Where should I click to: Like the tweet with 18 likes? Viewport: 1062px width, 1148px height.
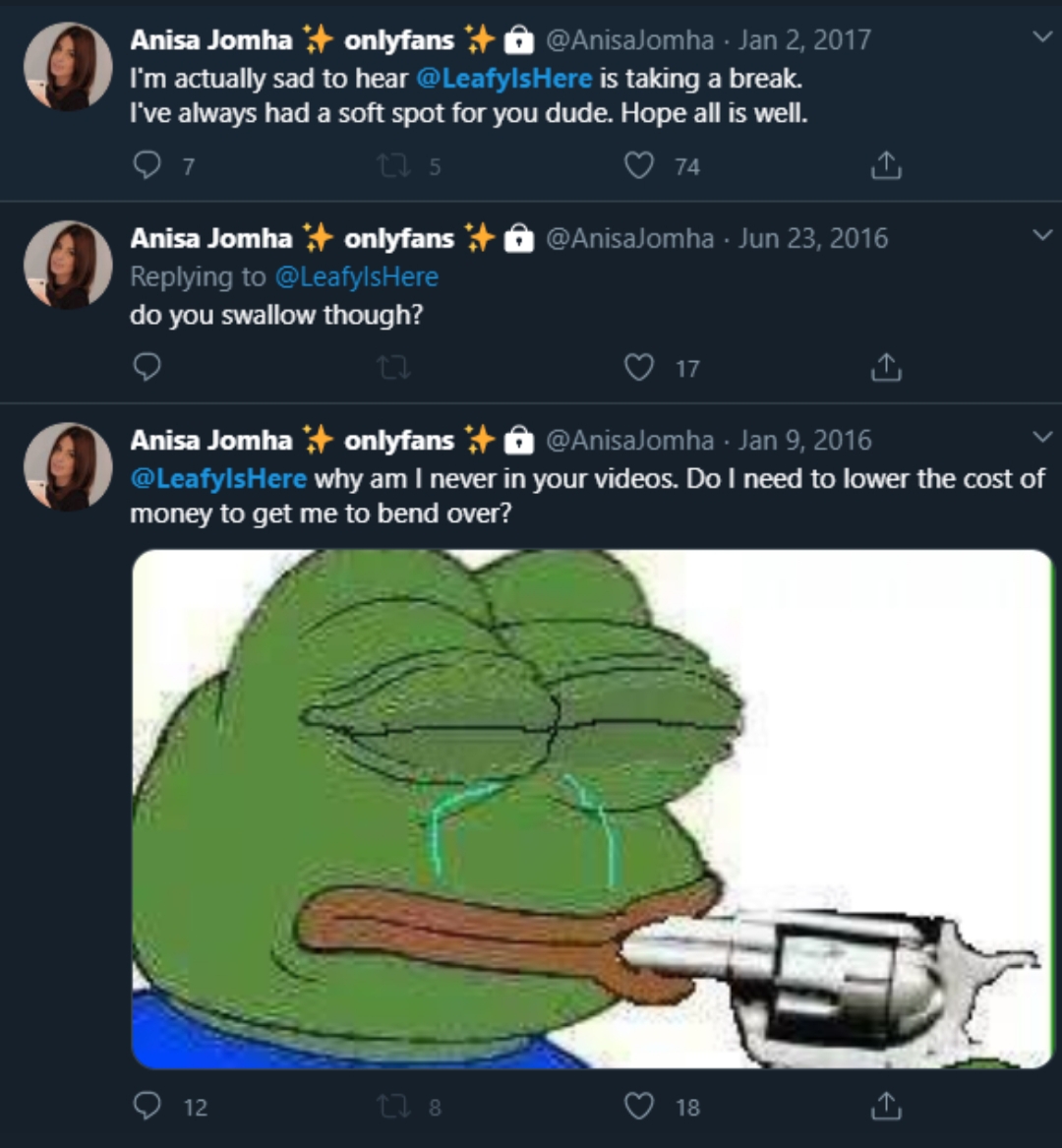pyautogui.click(x=639, y=1106)
